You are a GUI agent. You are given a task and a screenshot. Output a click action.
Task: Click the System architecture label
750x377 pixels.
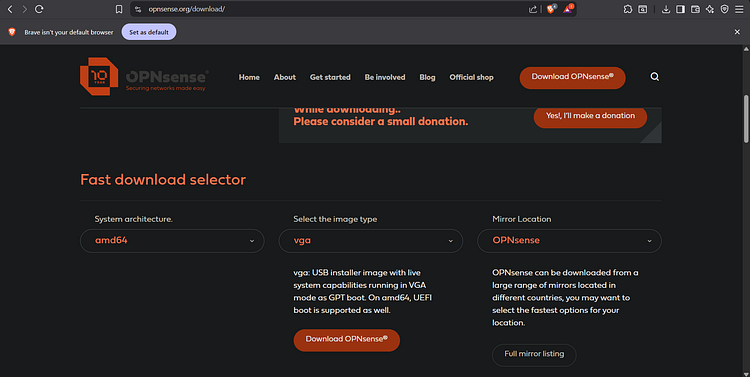[x=133, y=219]
